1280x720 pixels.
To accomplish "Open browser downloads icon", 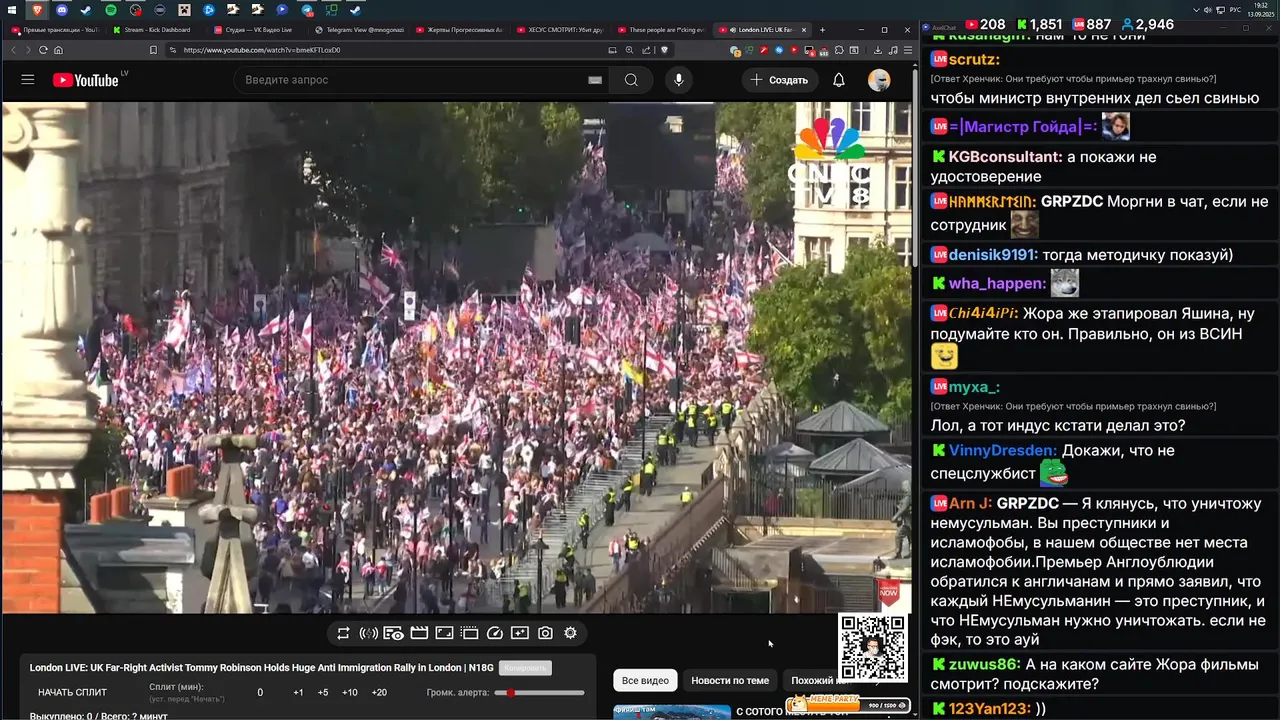I will tap(878, 50).
